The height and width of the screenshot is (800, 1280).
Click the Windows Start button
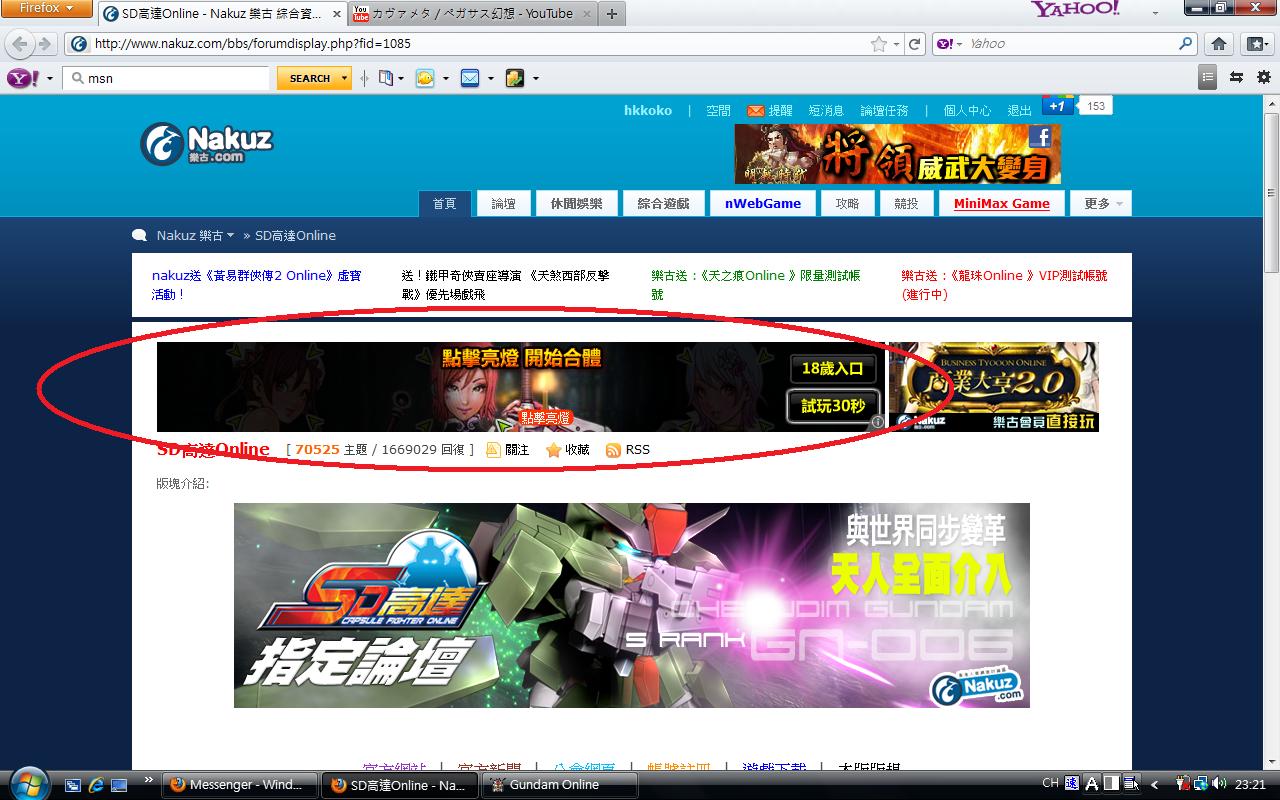tap(27, 783)
